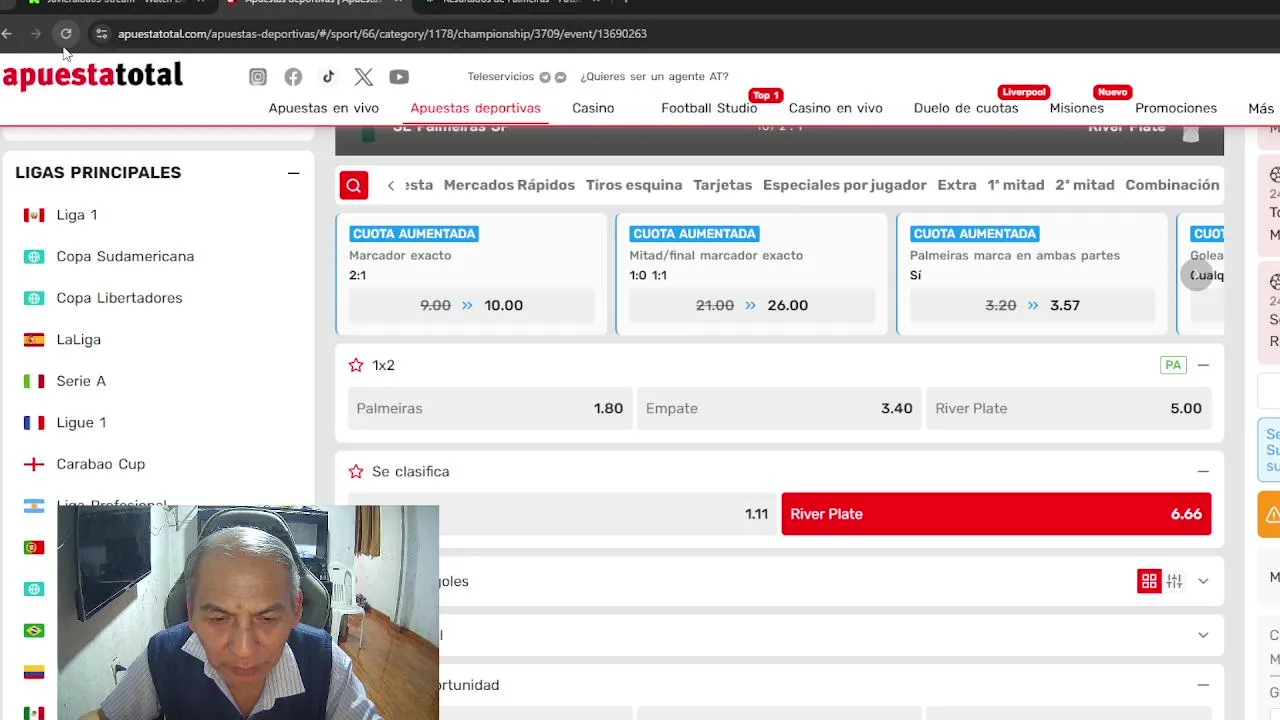Image resolution: width=1280 pixels, height=720 pixels.
Task: Select boosted odds 3.57 Palmeiras marca ambas partes
Action: click(1032, 305)
